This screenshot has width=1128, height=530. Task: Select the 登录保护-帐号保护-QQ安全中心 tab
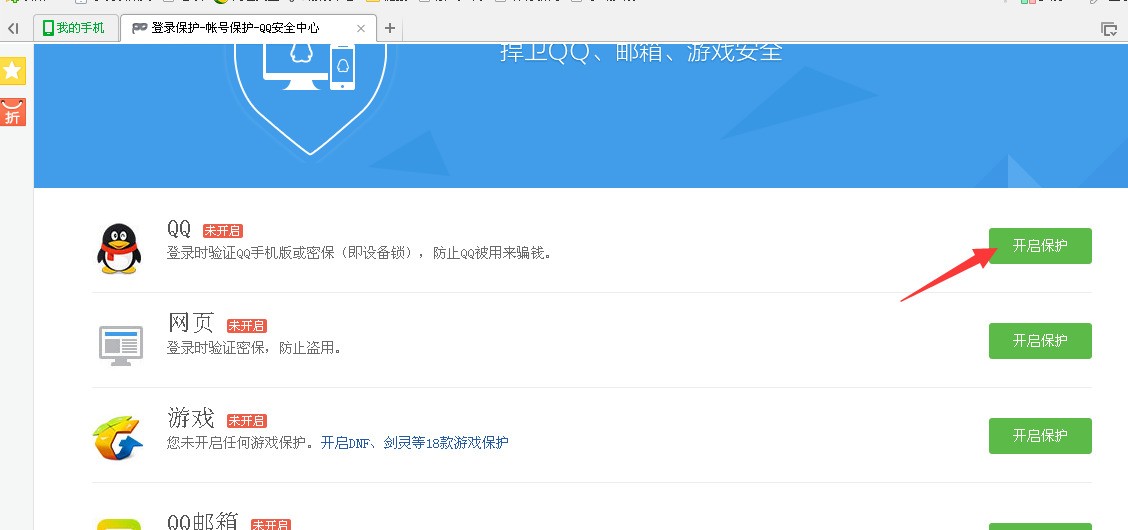249,28
